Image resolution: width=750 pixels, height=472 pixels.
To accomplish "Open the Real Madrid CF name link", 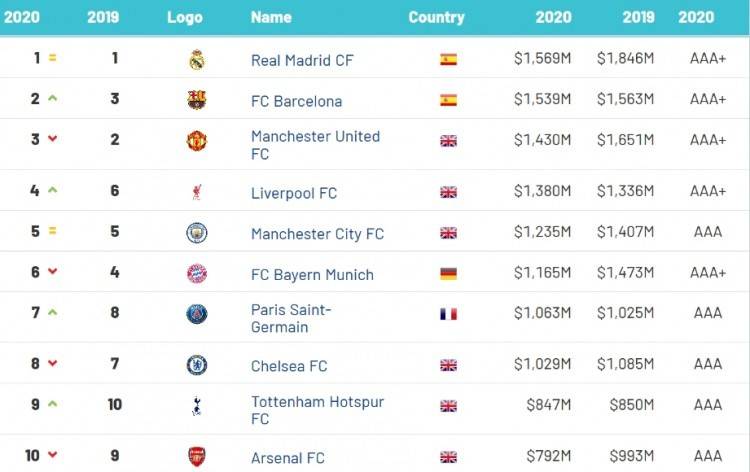I will point(302,60).
